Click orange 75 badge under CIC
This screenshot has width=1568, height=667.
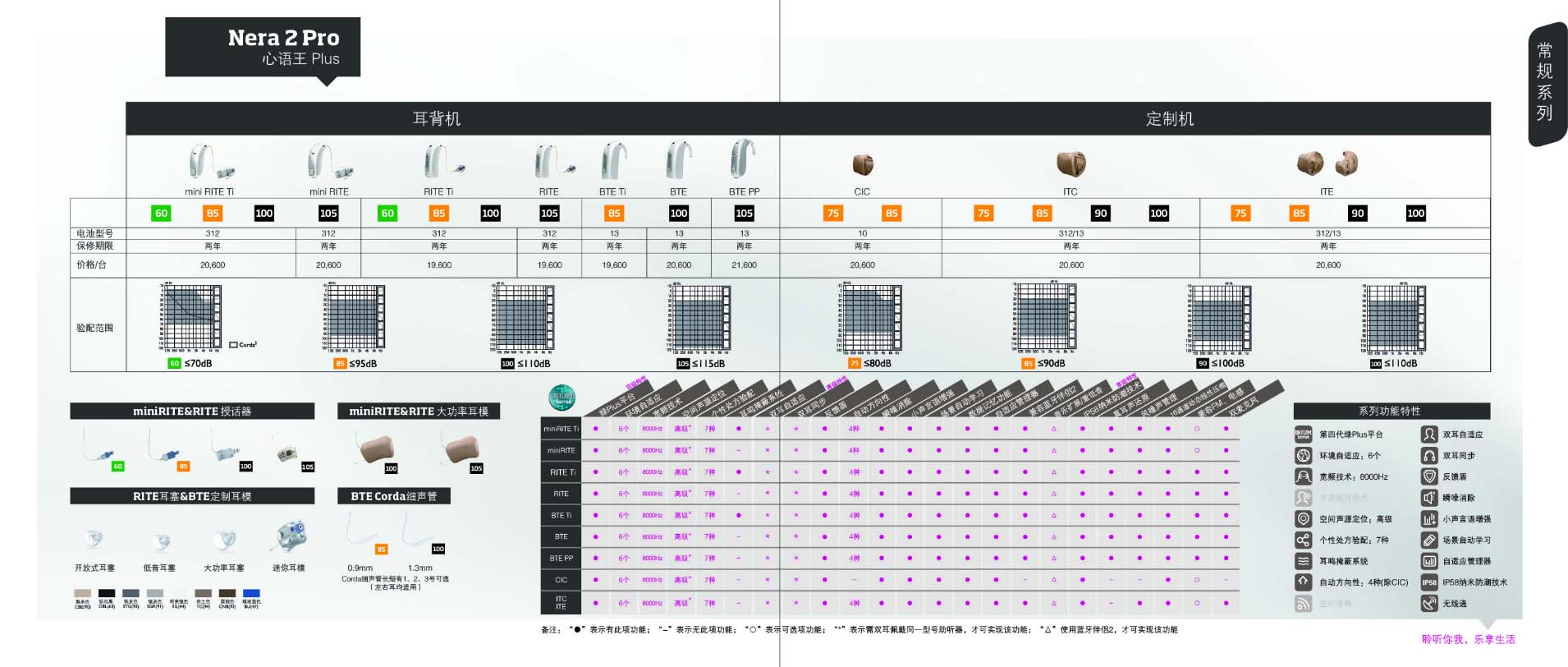[833, 214]
